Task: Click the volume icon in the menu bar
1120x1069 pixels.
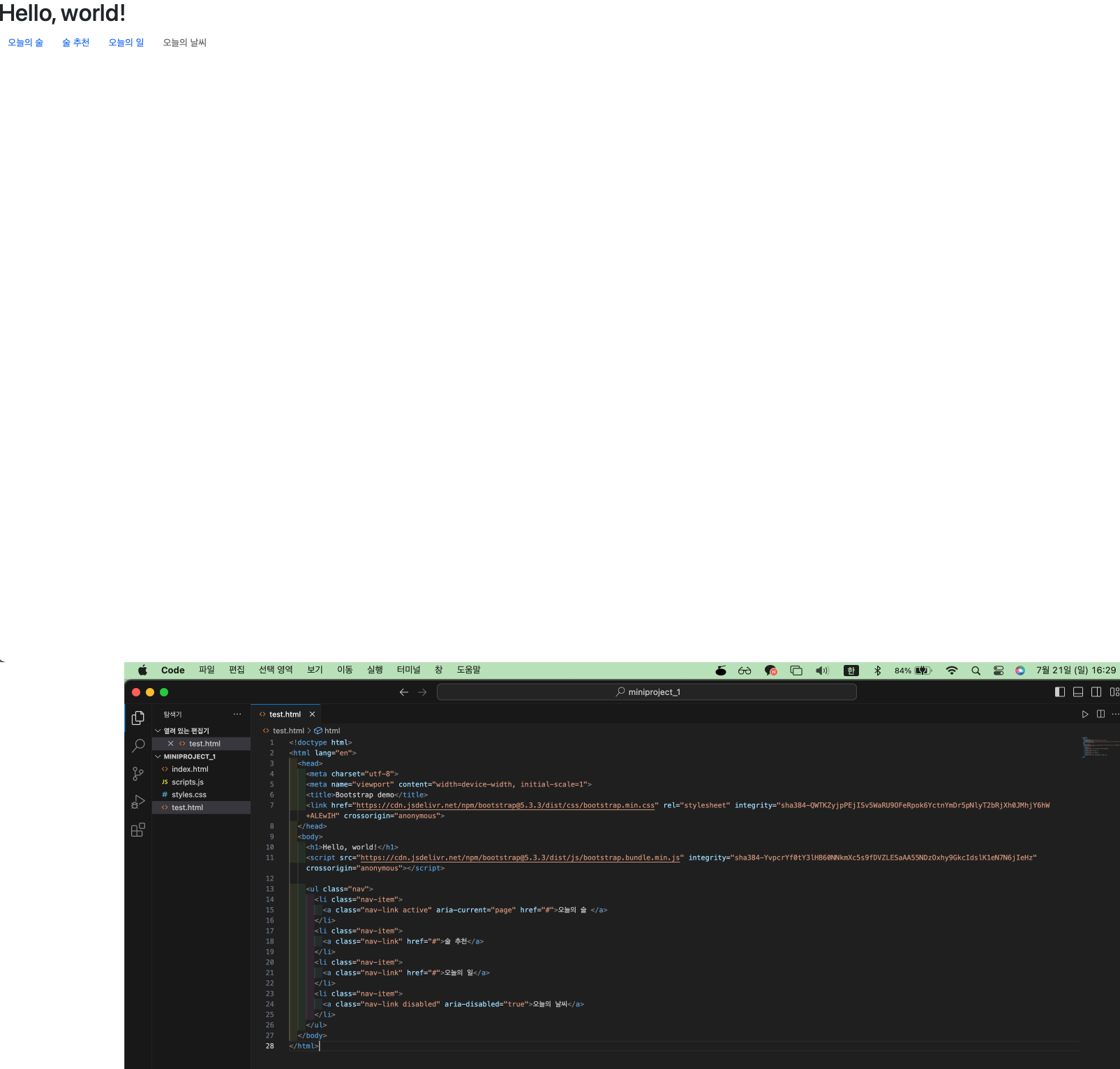Action: click(x=822, y=670)
